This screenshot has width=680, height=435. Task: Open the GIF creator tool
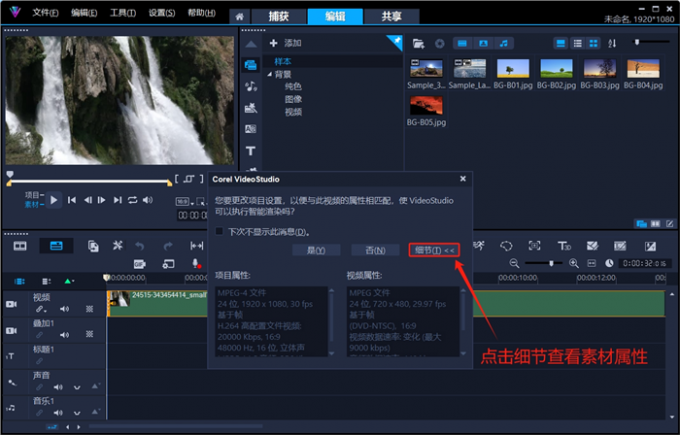click(140, 264)
